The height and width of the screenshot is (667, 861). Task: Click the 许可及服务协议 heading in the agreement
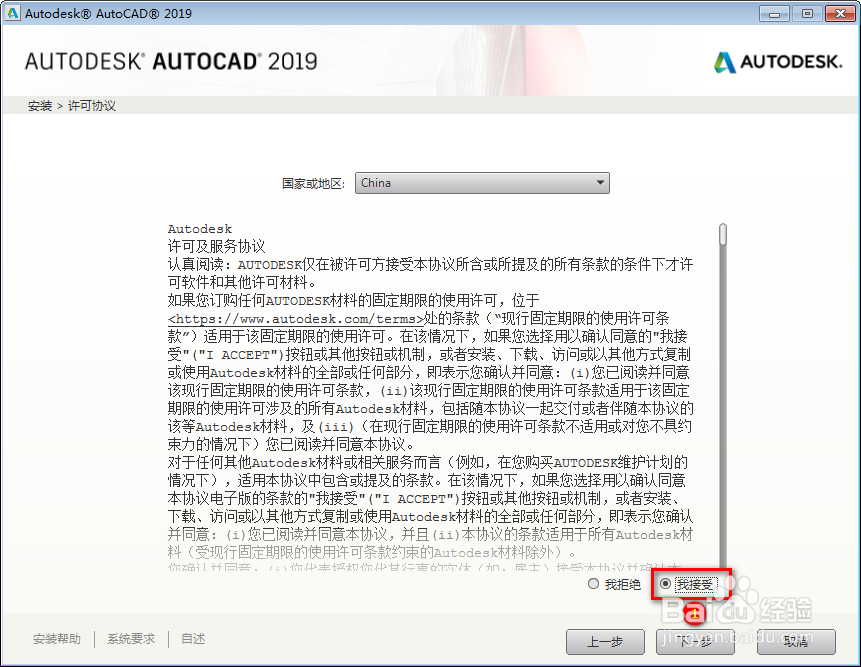[x=216, y=246]
